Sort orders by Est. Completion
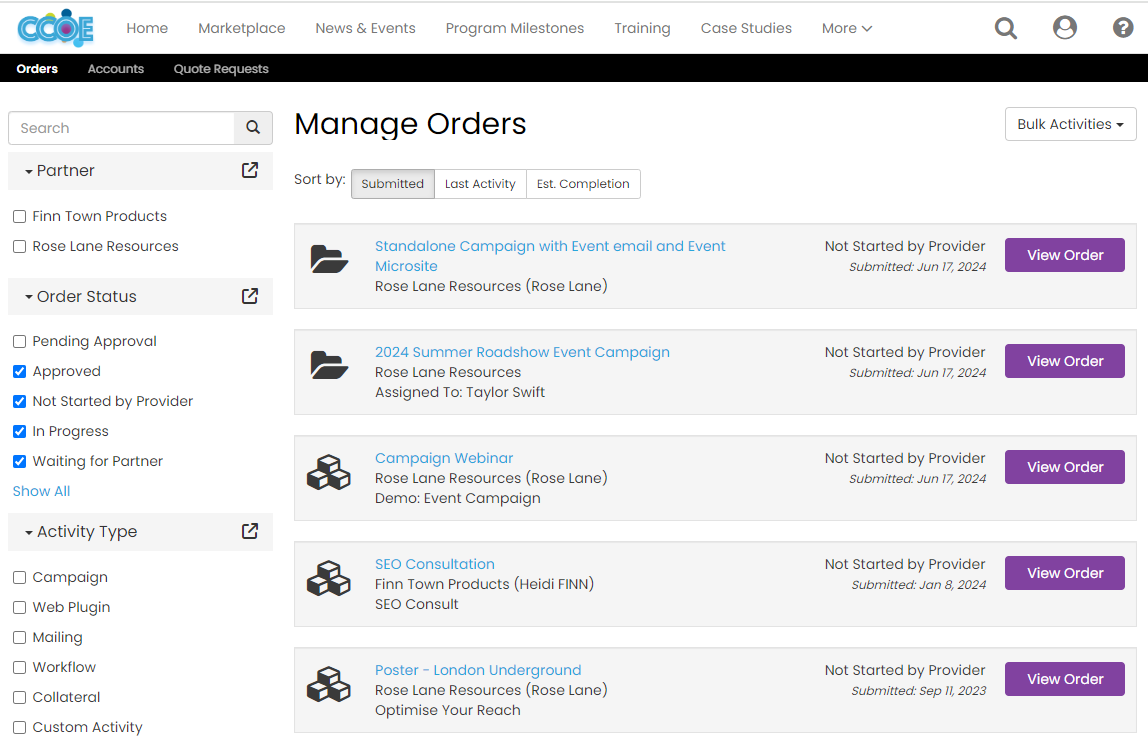 point(583,184)
